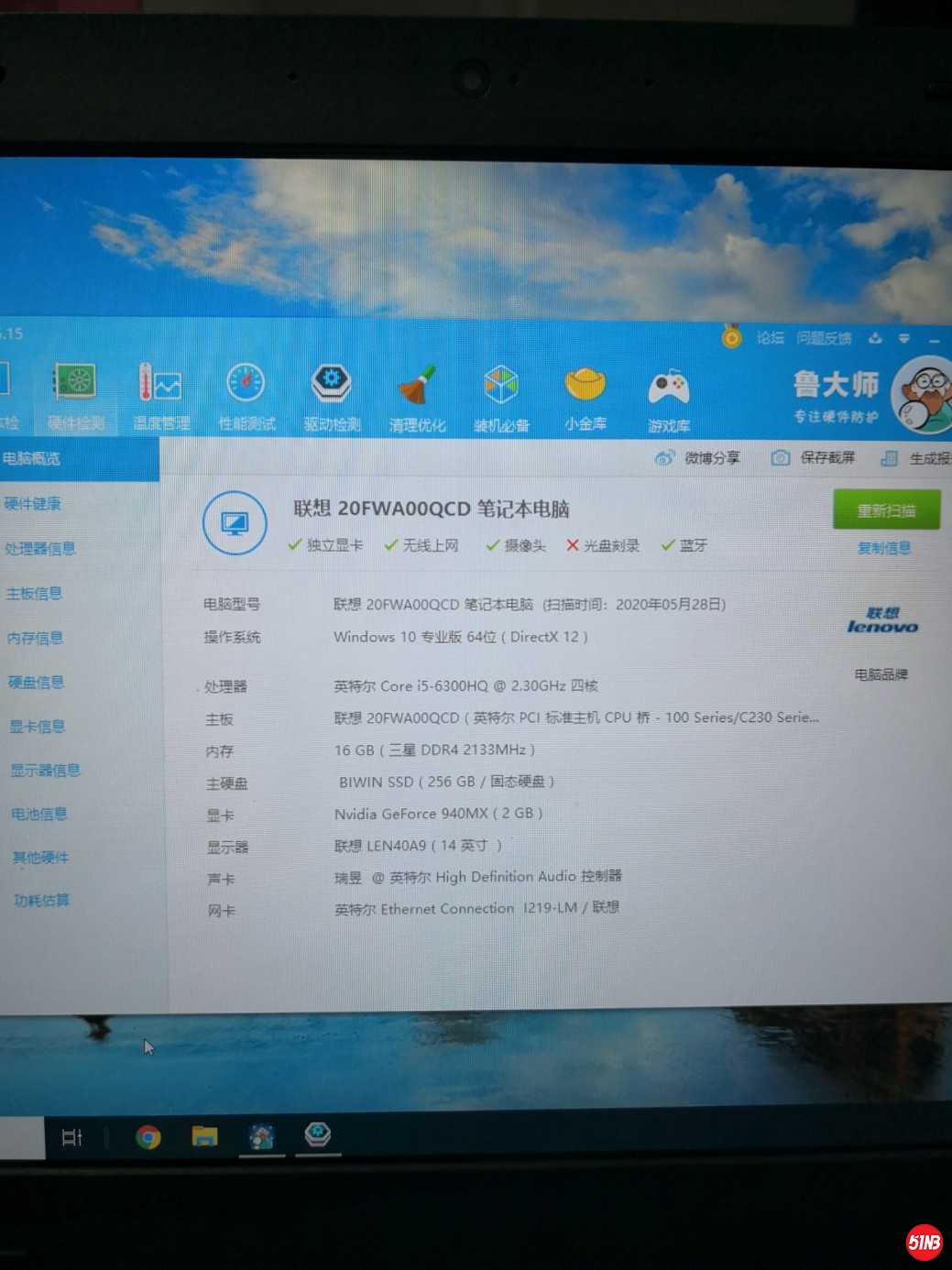Open 处理器信息 processor info in sidebar

(40, 549)
